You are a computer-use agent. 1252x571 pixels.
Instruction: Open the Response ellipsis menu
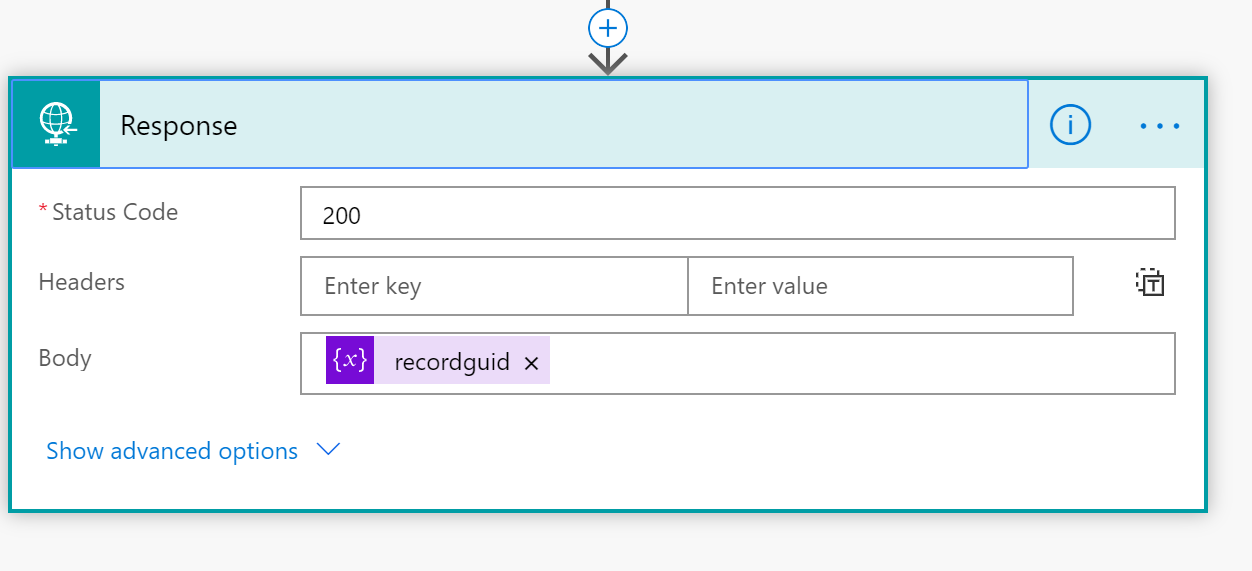pos(1160,126)
